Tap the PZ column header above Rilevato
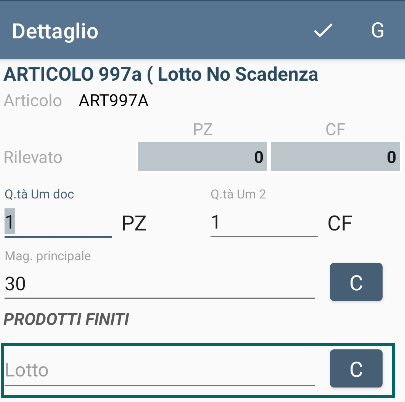Screen dimensions: 405x402 coord(203,129)
